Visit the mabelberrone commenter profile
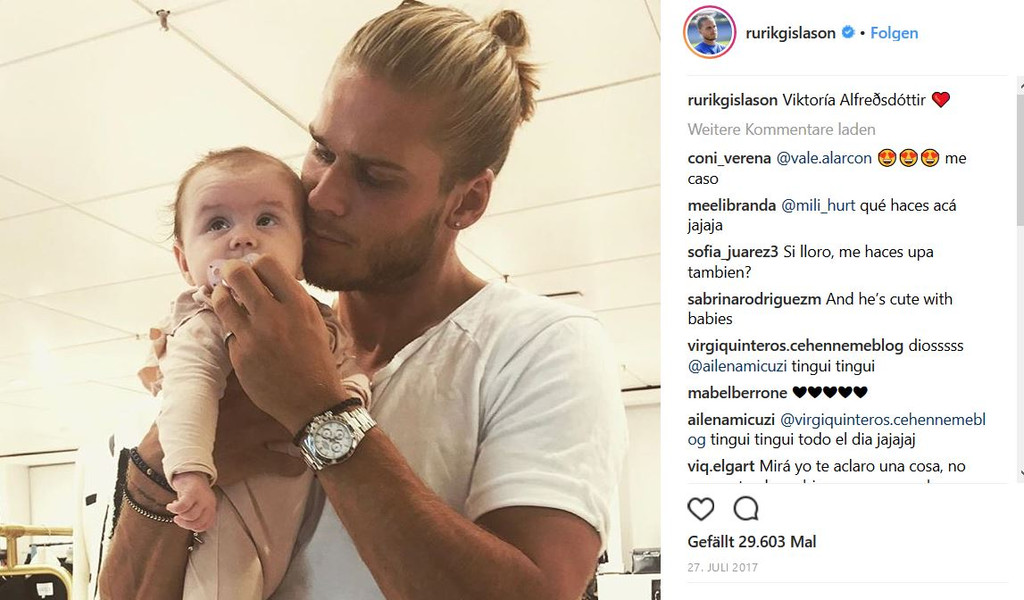 [x=737, y=392]
